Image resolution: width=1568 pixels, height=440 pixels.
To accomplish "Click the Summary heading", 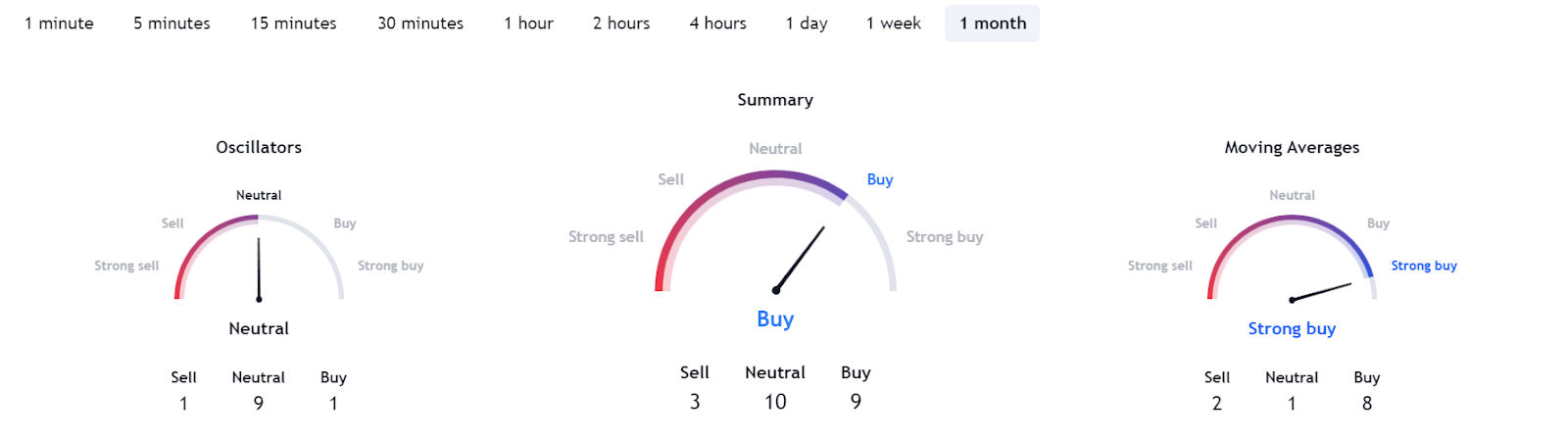I will tap(775, 100).
